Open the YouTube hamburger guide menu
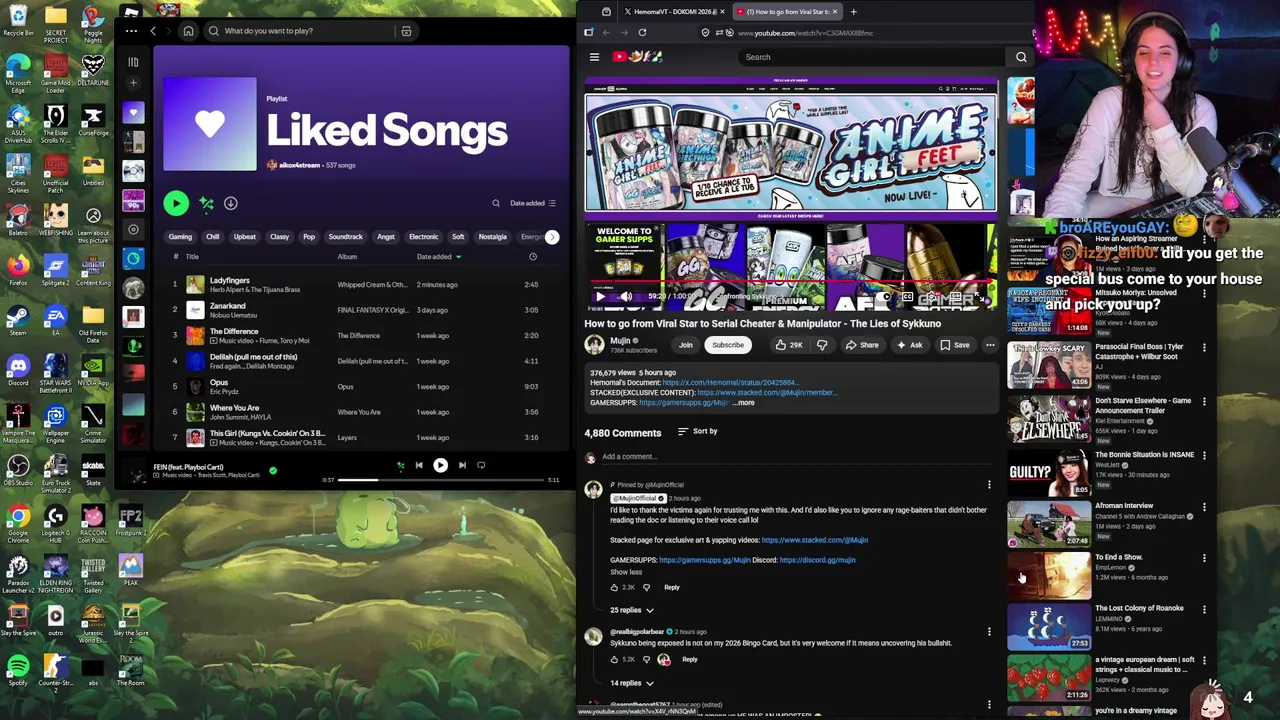Screen dimensions: 1280x720 (594, 57)
